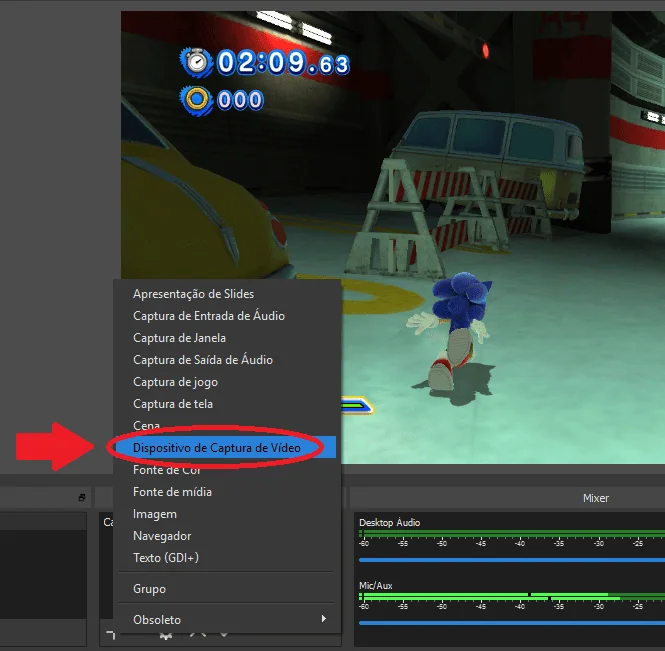Click the Mic/Aux level meter

coord(511,597)
